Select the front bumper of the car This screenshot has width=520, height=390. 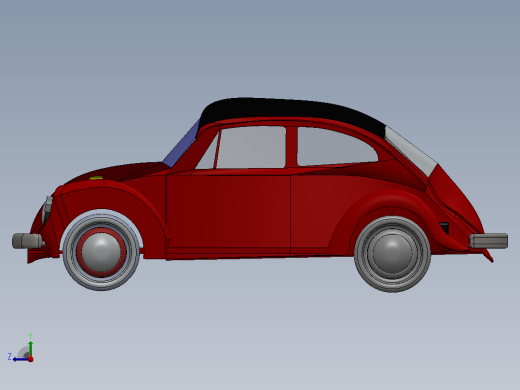(x=27, y=241)
